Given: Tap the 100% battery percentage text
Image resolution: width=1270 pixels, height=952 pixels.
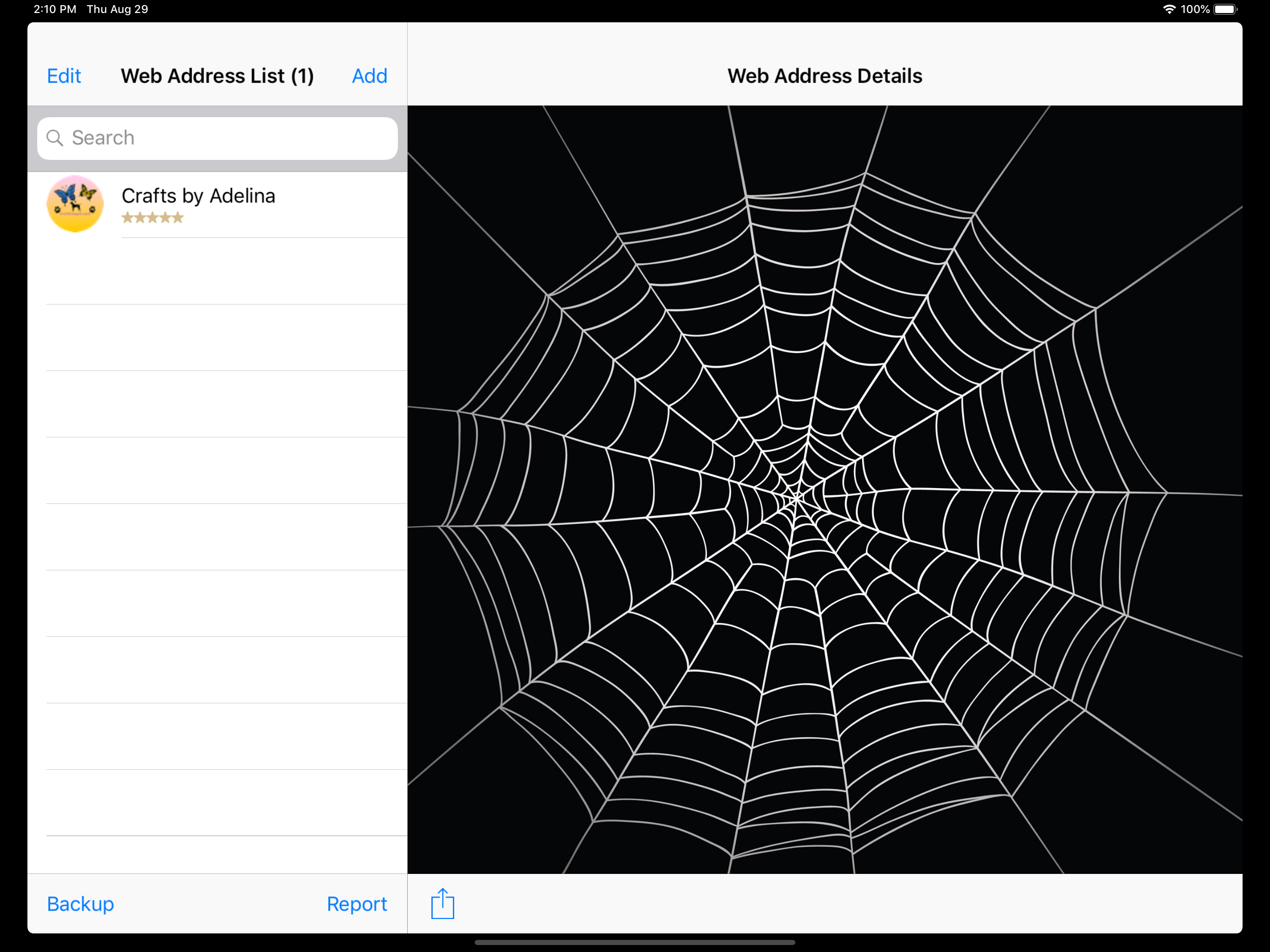Looking at the screenshot, I should [x=1195, y=9].
